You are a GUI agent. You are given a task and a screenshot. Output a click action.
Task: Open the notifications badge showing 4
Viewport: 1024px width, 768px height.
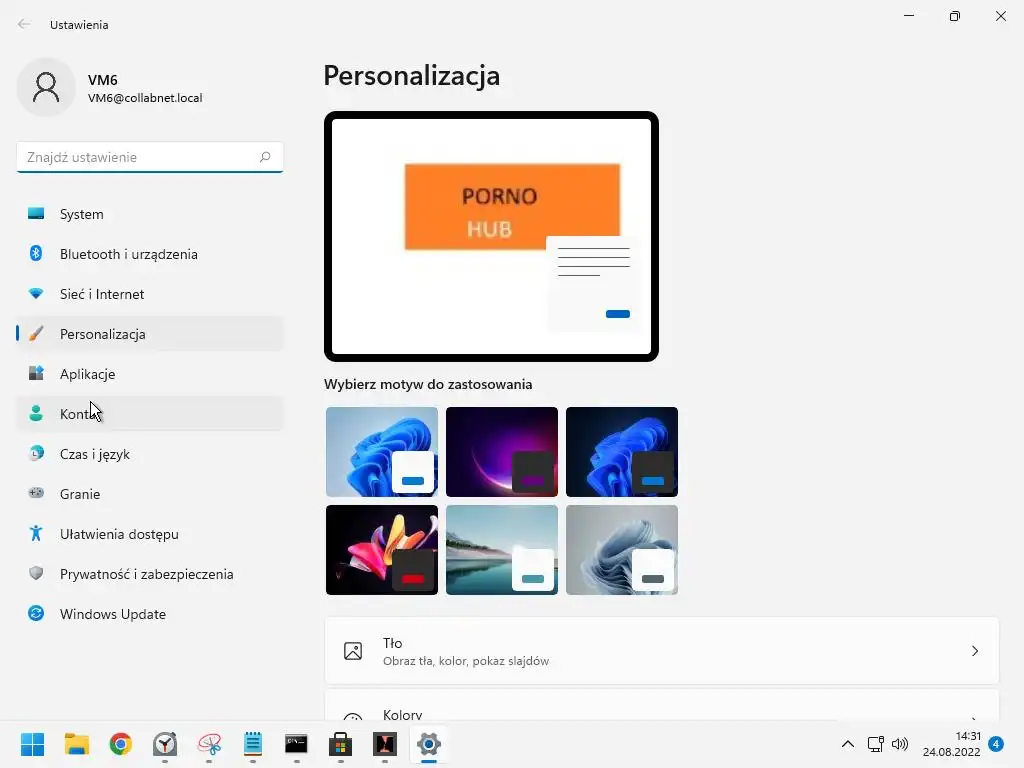point(996,744)
